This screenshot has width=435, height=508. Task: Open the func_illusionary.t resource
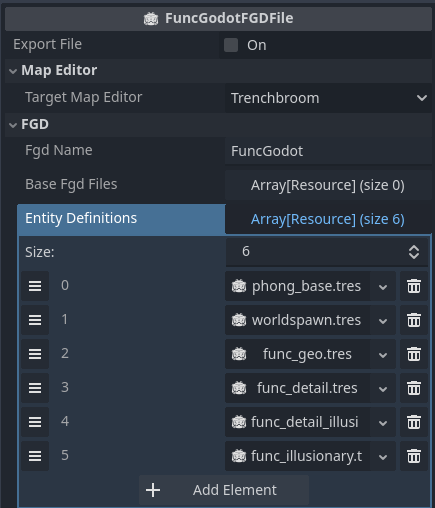(x=297, y=456)
